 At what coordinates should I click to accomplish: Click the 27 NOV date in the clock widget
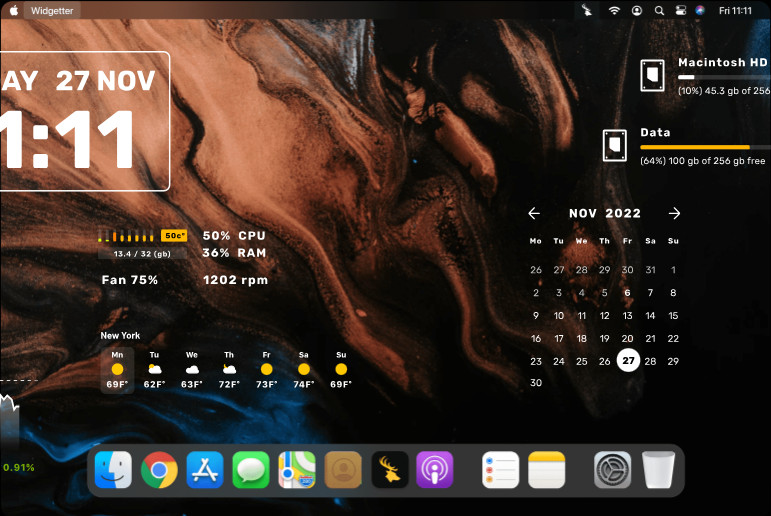coord(105,81)
